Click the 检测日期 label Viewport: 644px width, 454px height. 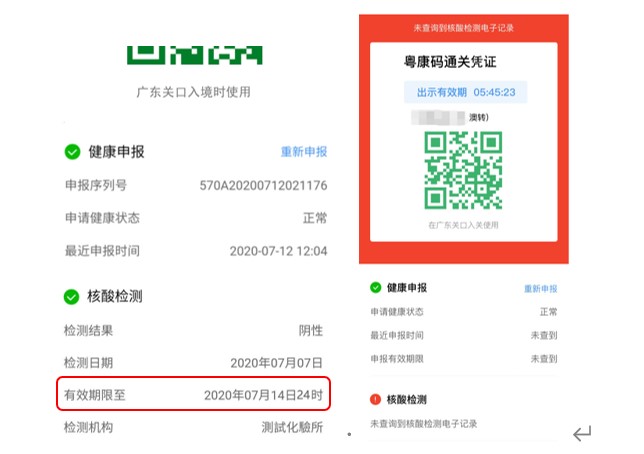[x=88, y=363]
